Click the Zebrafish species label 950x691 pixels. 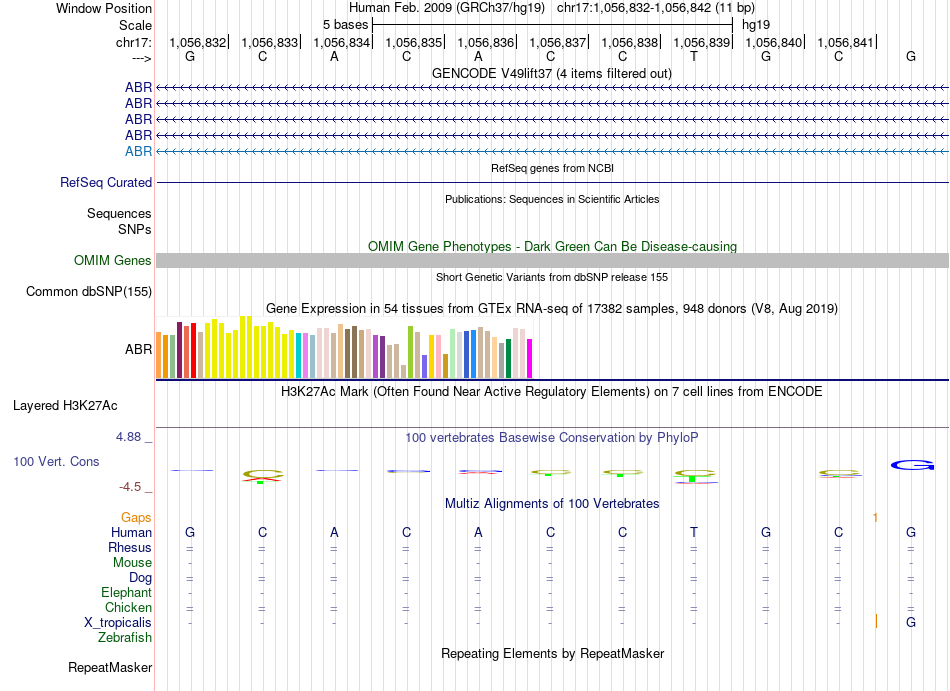coord(125,638)
